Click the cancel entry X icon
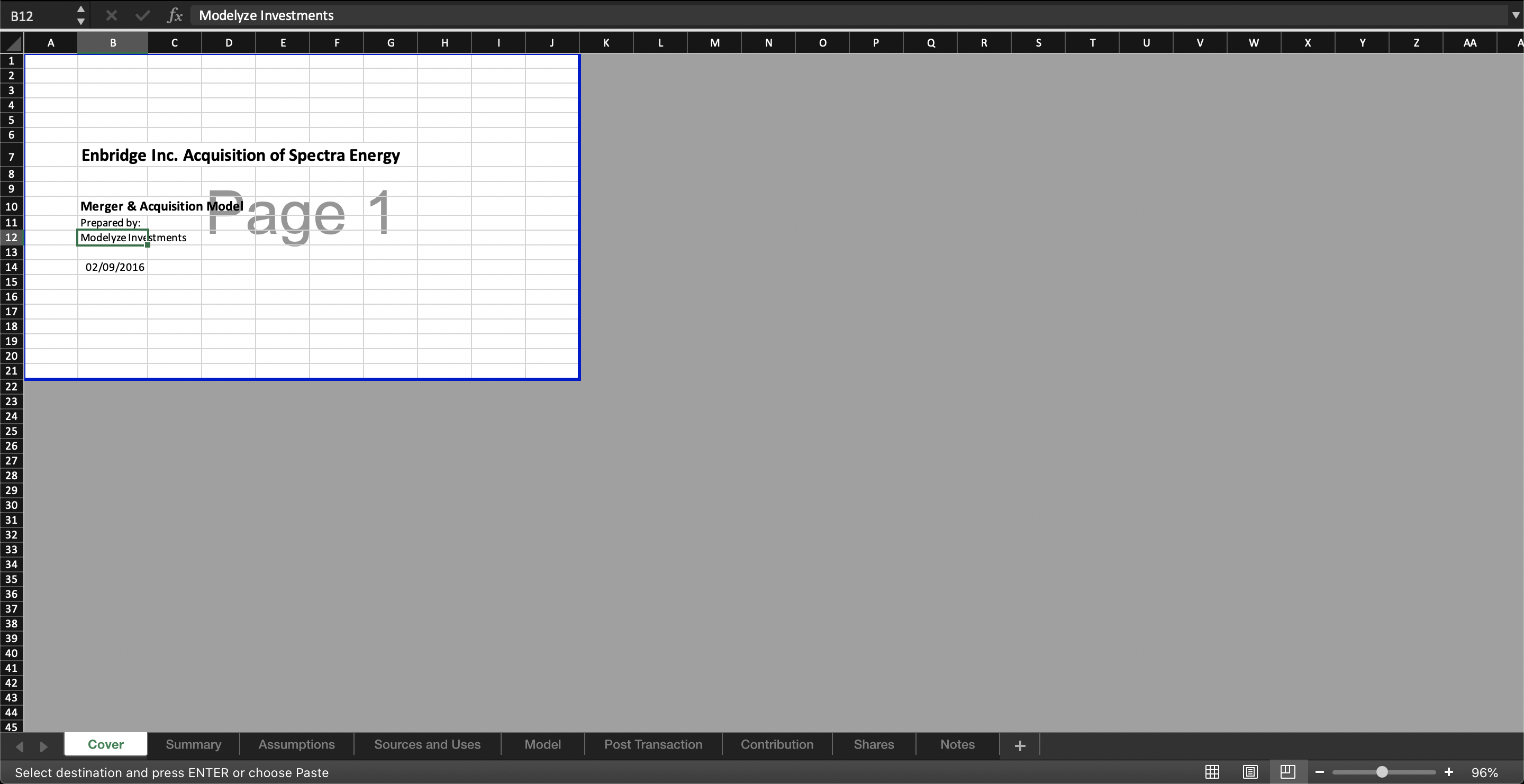 point(111,15)
